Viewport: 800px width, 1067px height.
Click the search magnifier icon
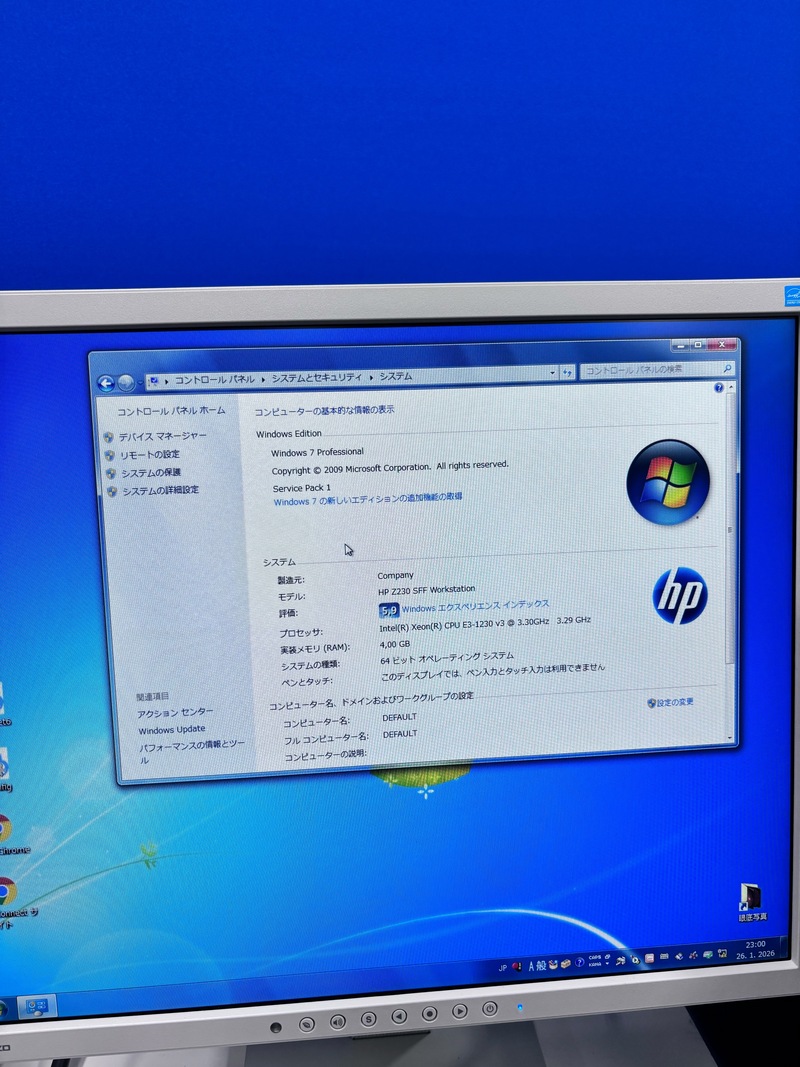pos(727,369)
